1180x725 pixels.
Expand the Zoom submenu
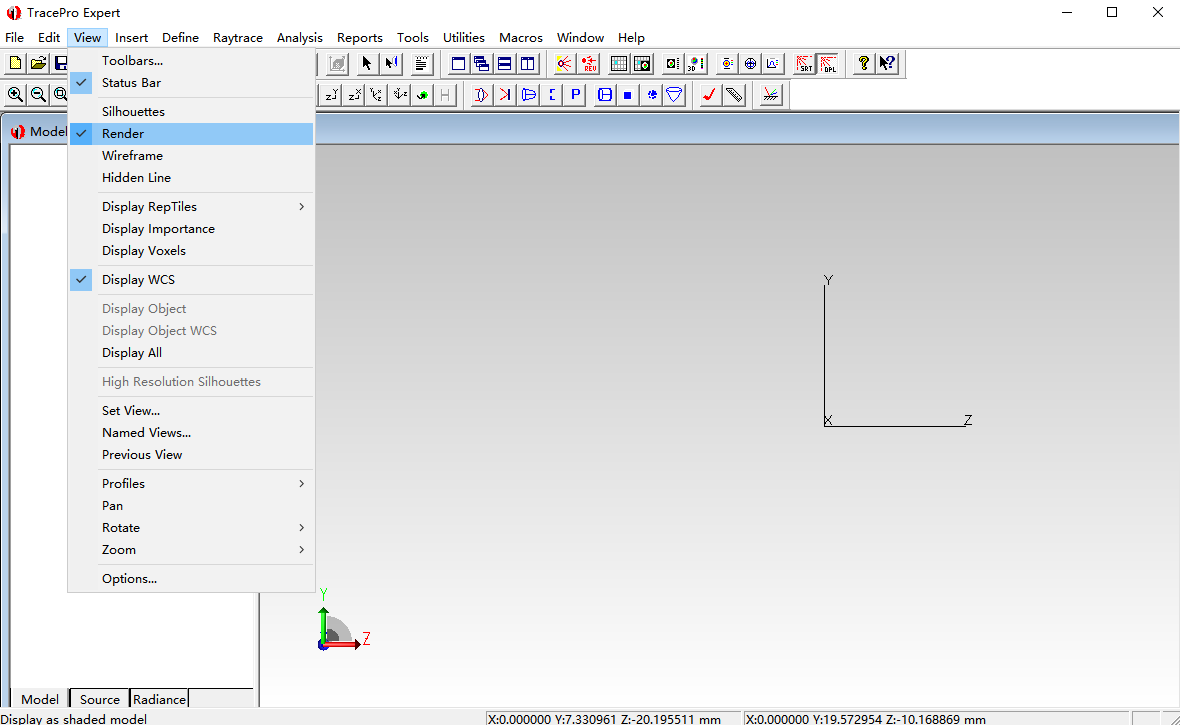(x=191, y=550)
